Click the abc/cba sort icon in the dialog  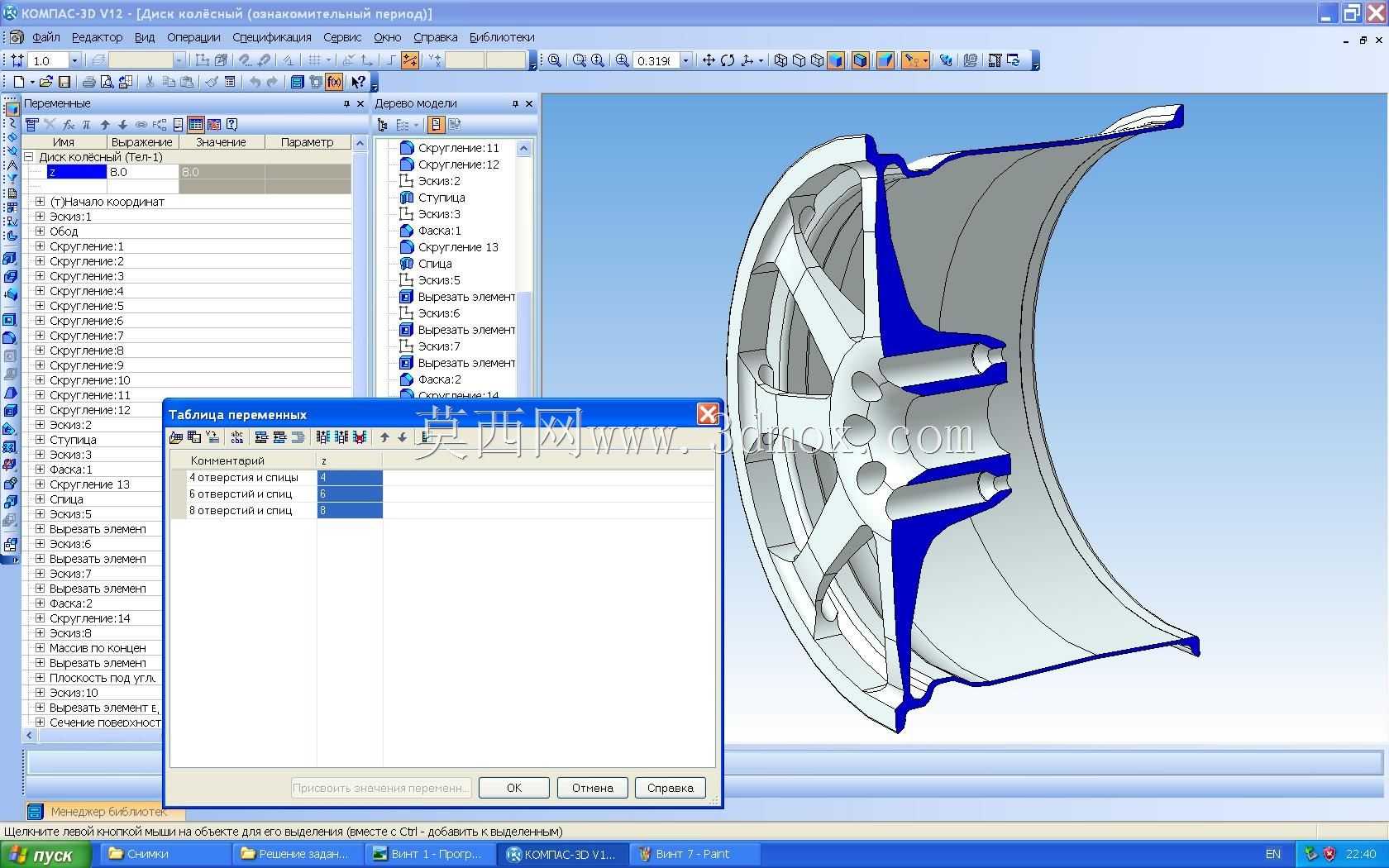pos(237,437)
